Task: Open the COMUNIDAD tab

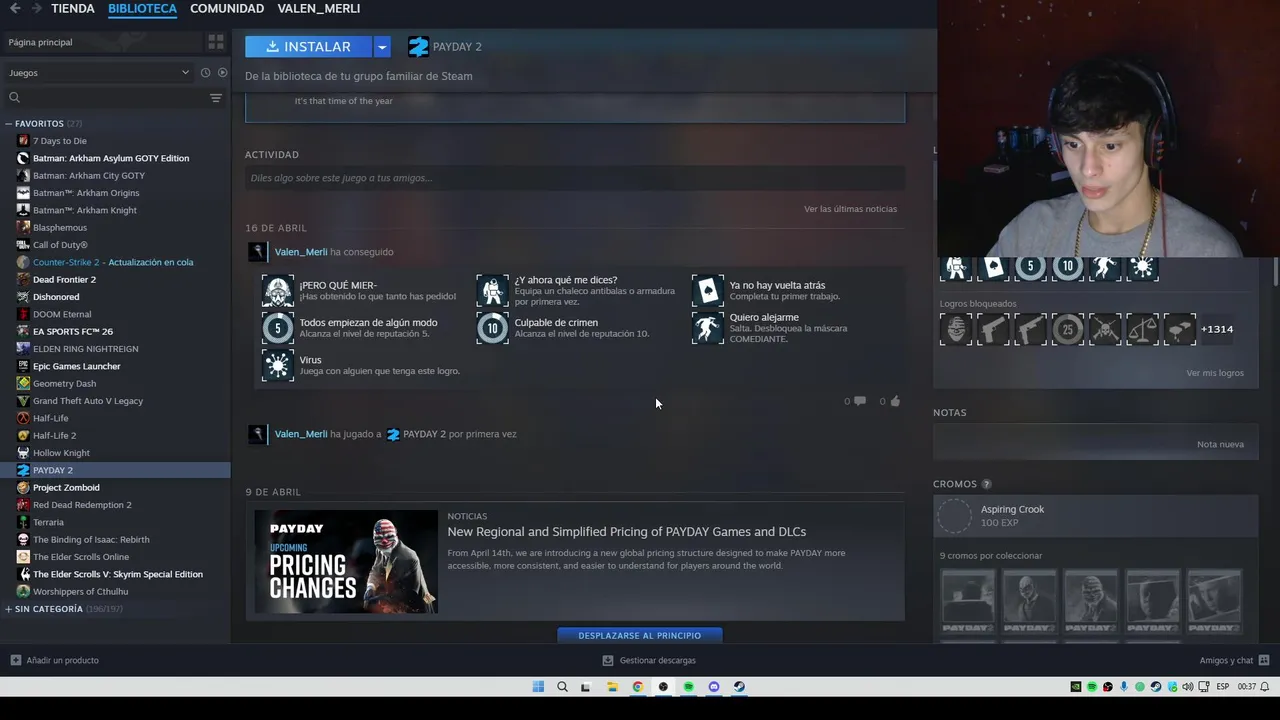Action: point(227,8)
